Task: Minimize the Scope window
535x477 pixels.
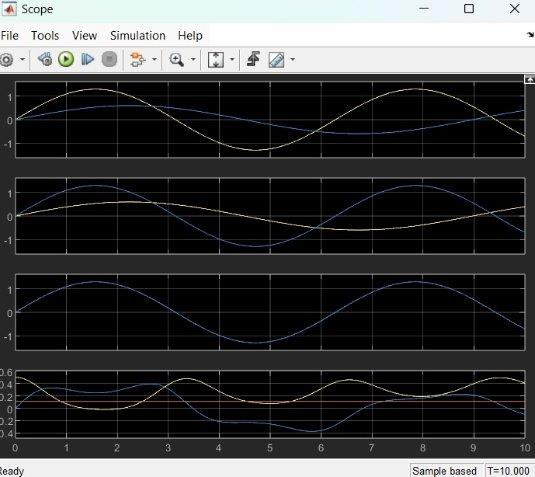Action: (x=424, y=9)
